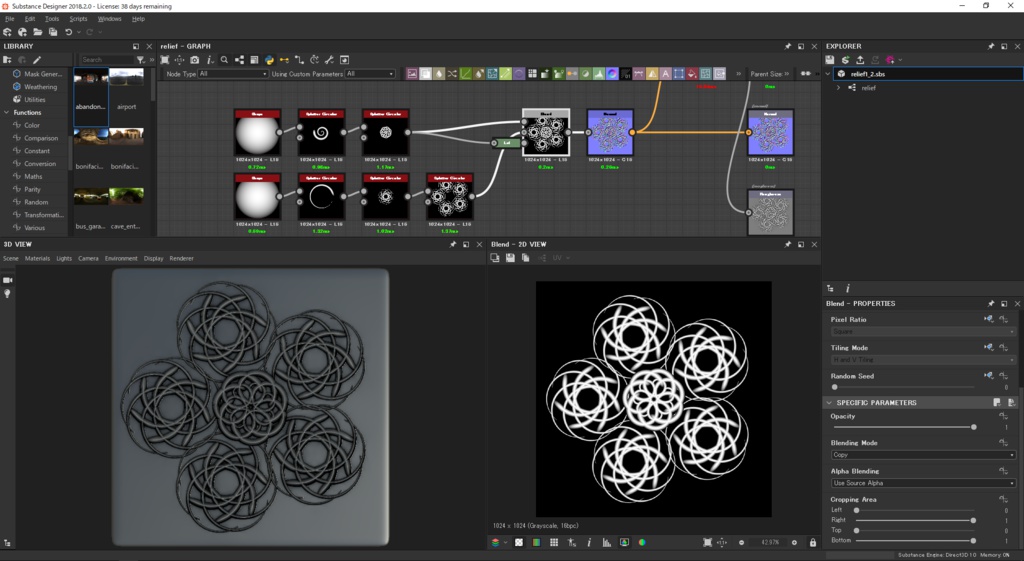
Task: Click the light bulb icon in 3D view
Action: 8,294
